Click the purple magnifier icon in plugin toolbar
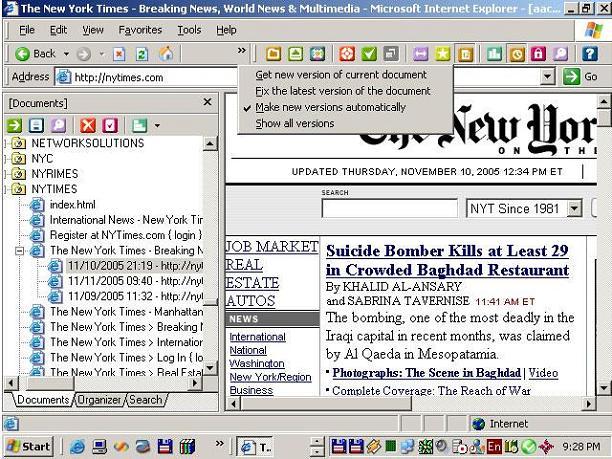This screenshot has width=612, height=459. click(x=560, y=53)
